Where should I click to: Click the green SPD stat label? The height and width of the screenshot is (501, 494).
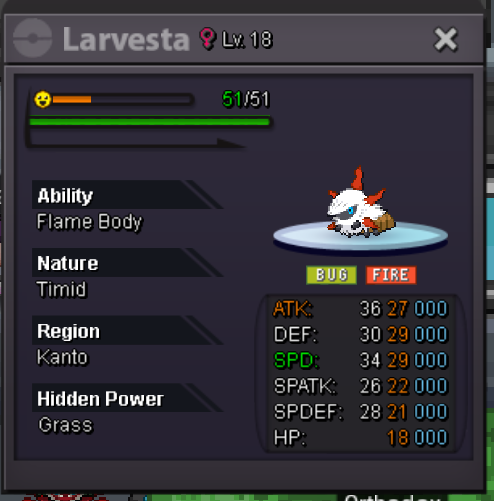click(x=296, y=360)
